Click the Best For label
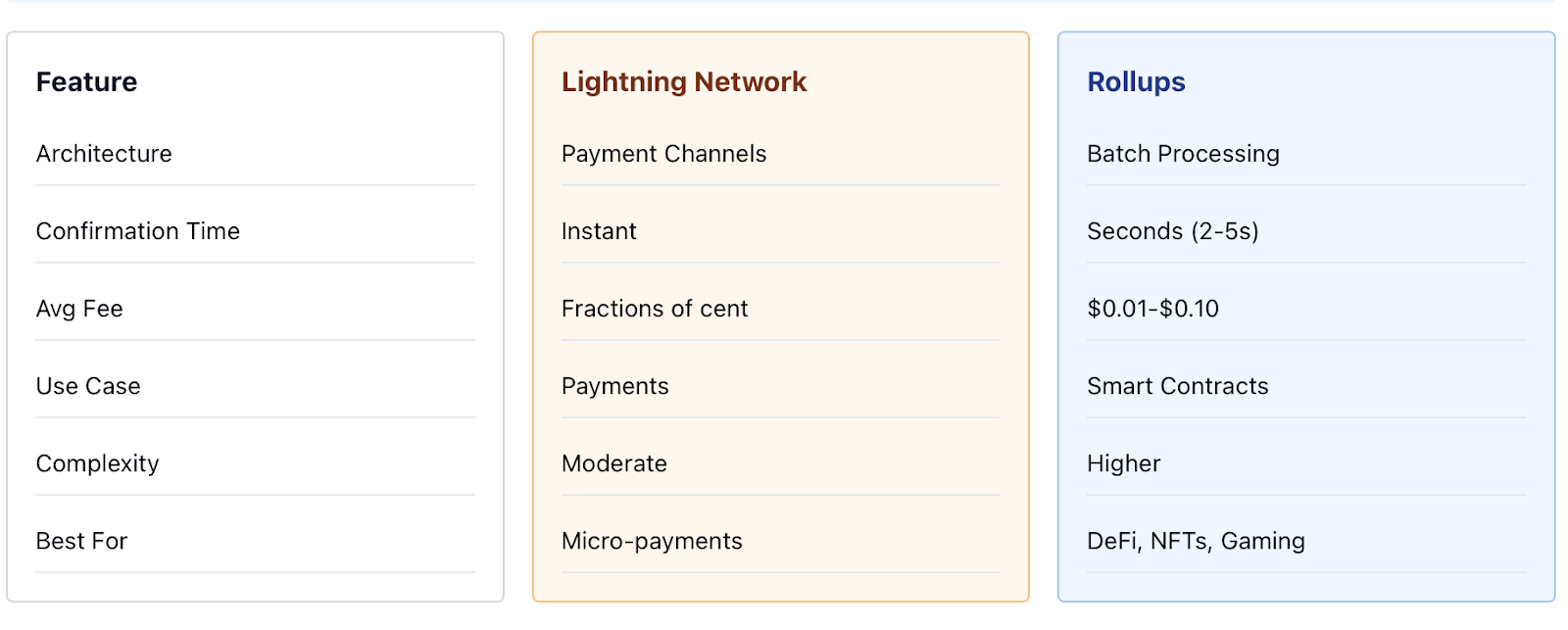This screenshot has width=1568, height=630. point(81,541)
